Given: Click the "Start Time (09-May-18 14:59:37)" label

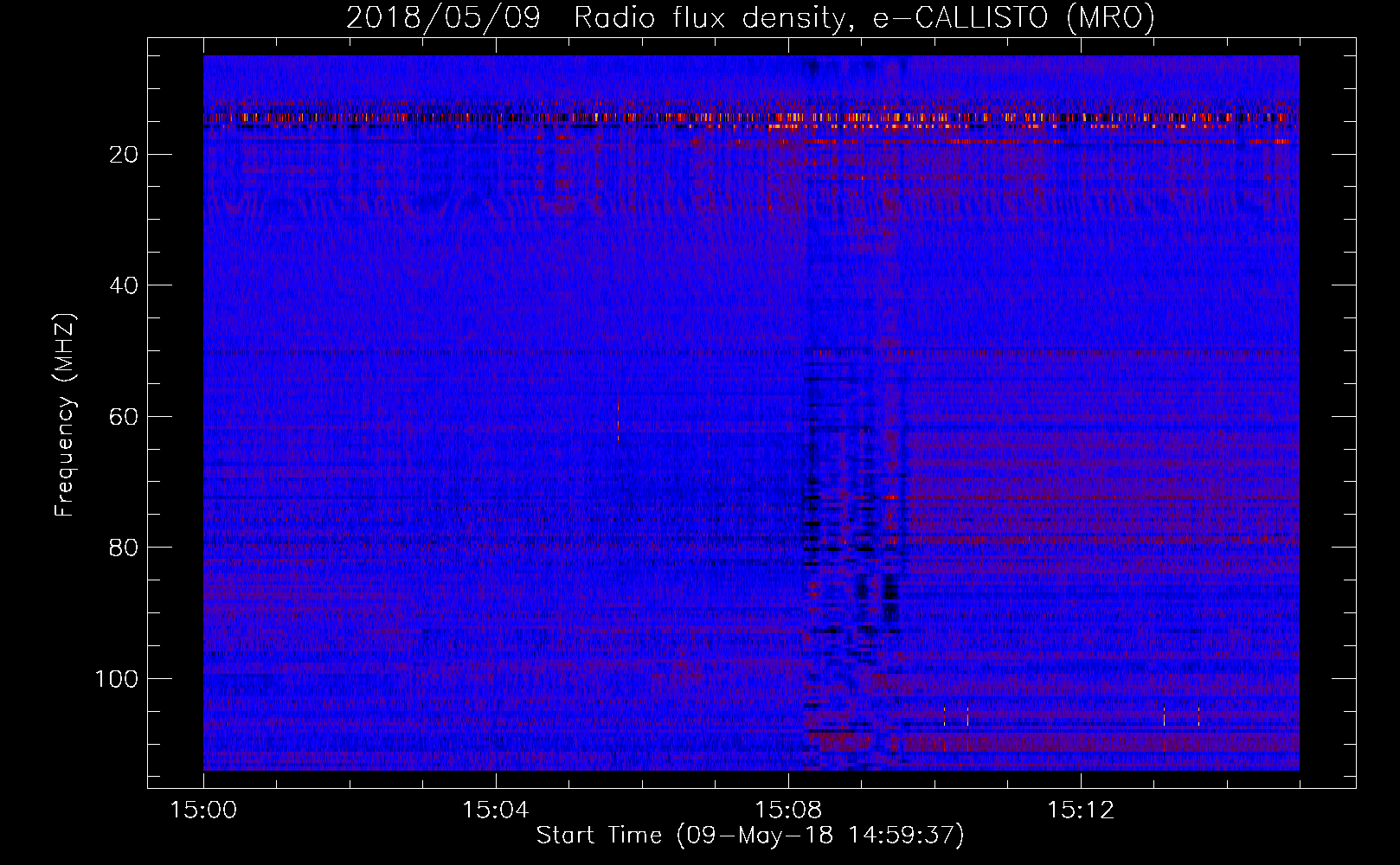Looking at the screenshot, I should [750, 836].
